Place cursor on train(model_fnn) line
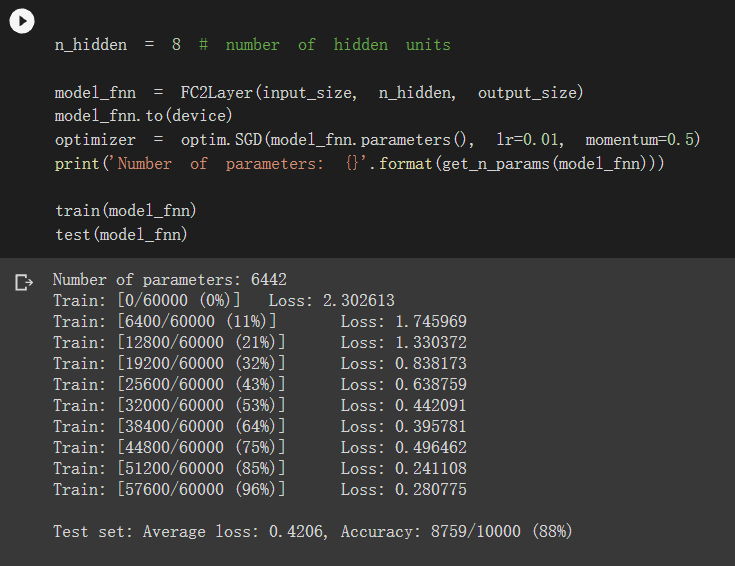The width and height of the screenshot is (735, 566). [x=126, y=211]
